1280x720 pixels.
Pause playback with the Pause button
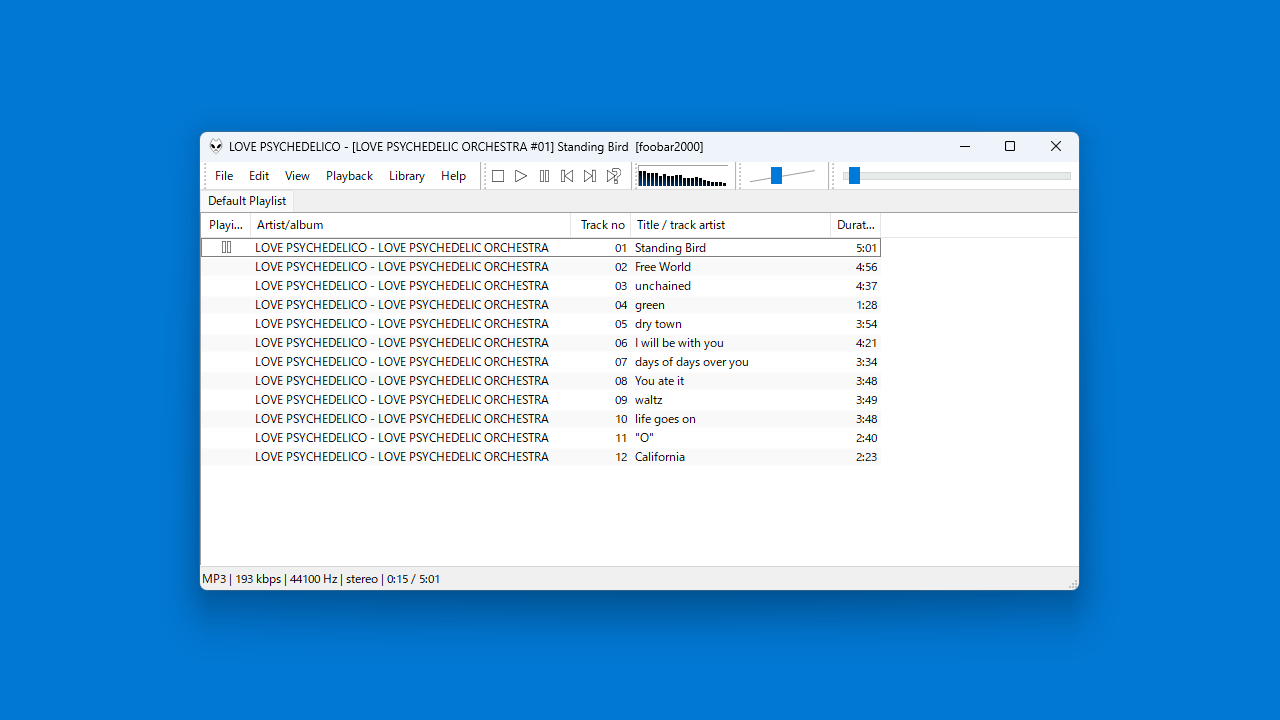pyautogui.click(x=544, y=176)
